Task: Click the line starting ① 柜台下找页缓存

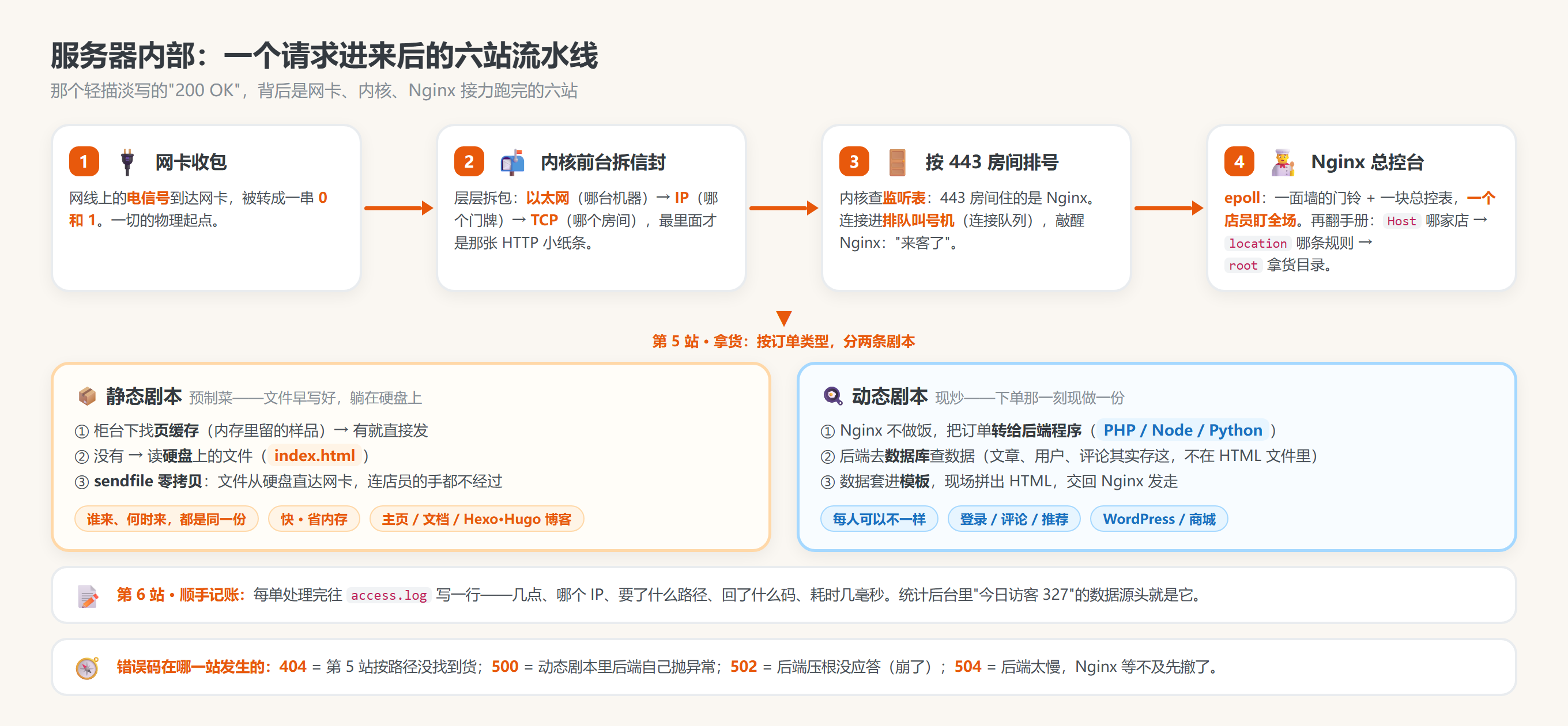Action: pyautogui.click(x=251, y=431)
